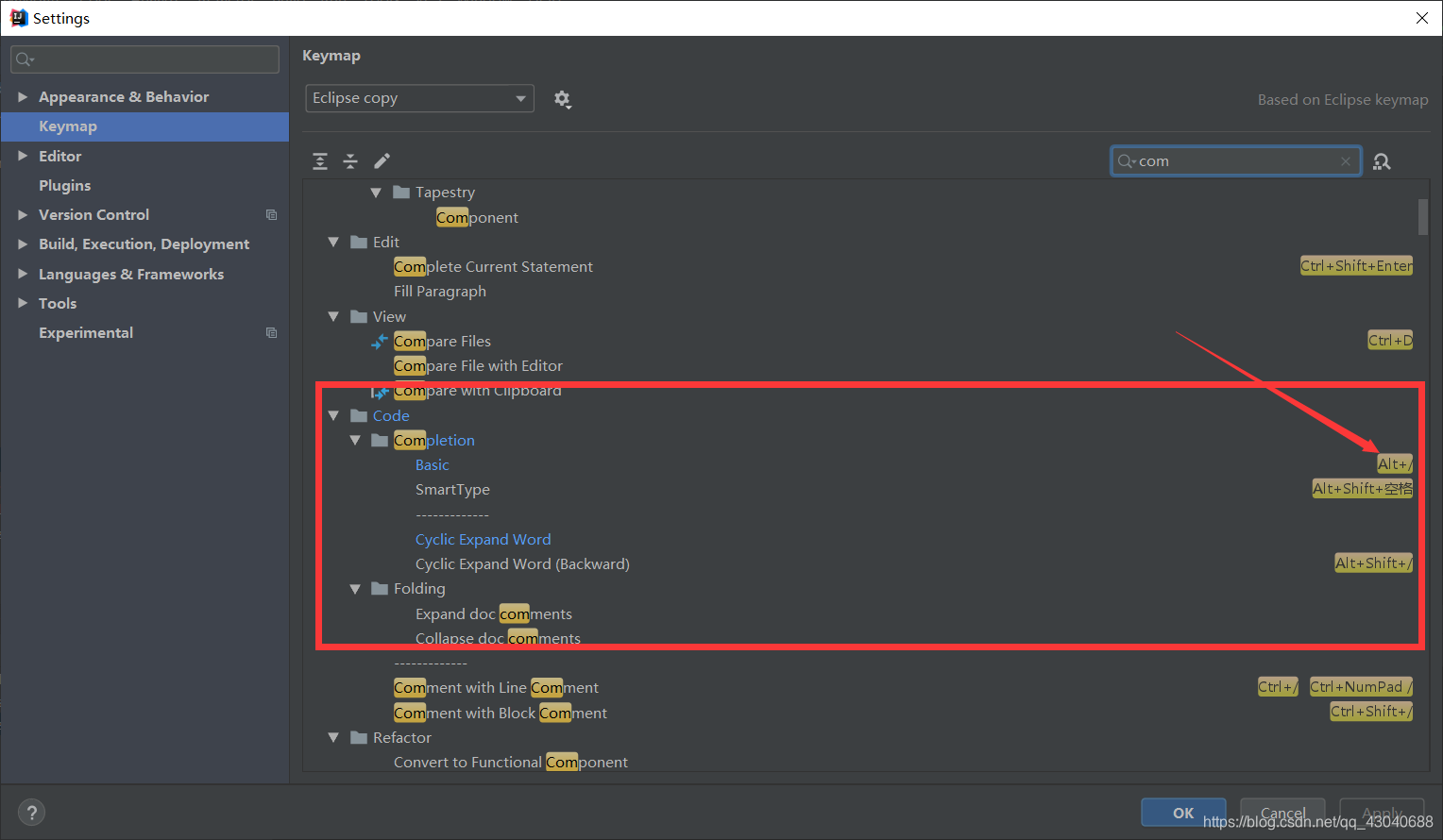Expand Appearance & Behavior settings section
Screen dimensions: 1443x840
23,97
